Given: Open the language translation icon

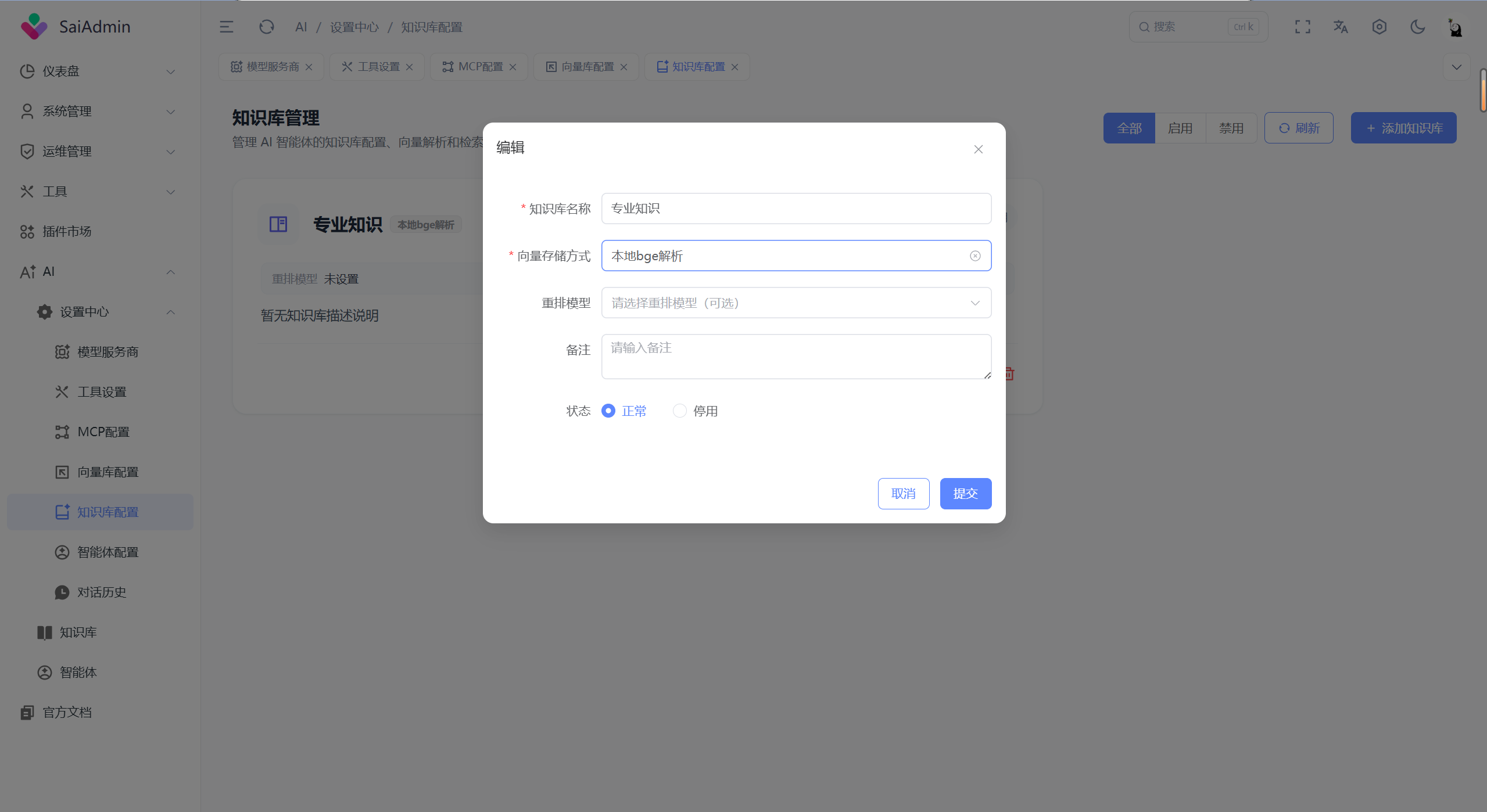Looking at the screenshot, I should 1341,27.
